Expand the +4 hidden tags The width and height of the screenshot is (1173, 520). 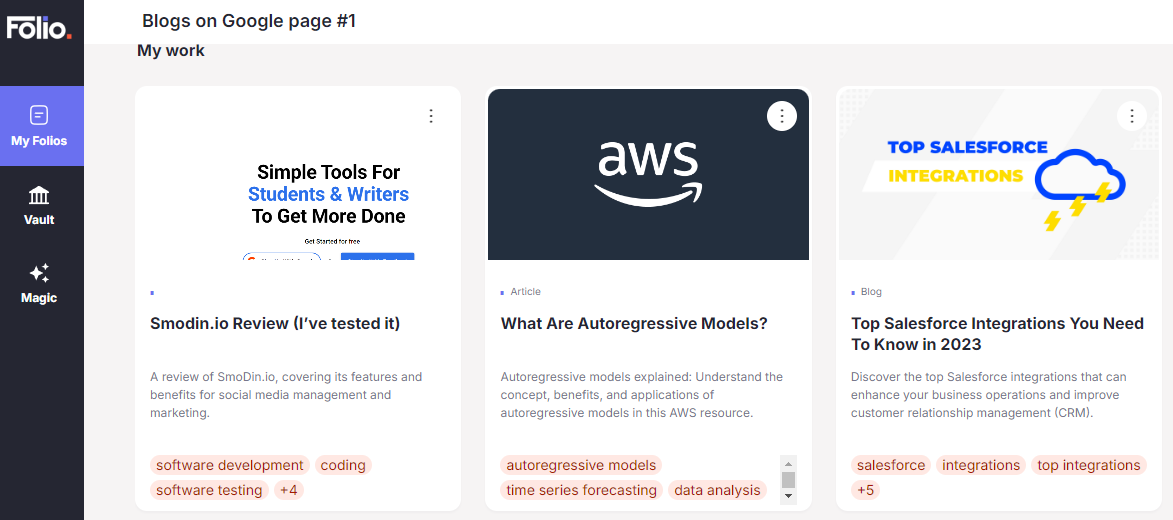[289, 490]
